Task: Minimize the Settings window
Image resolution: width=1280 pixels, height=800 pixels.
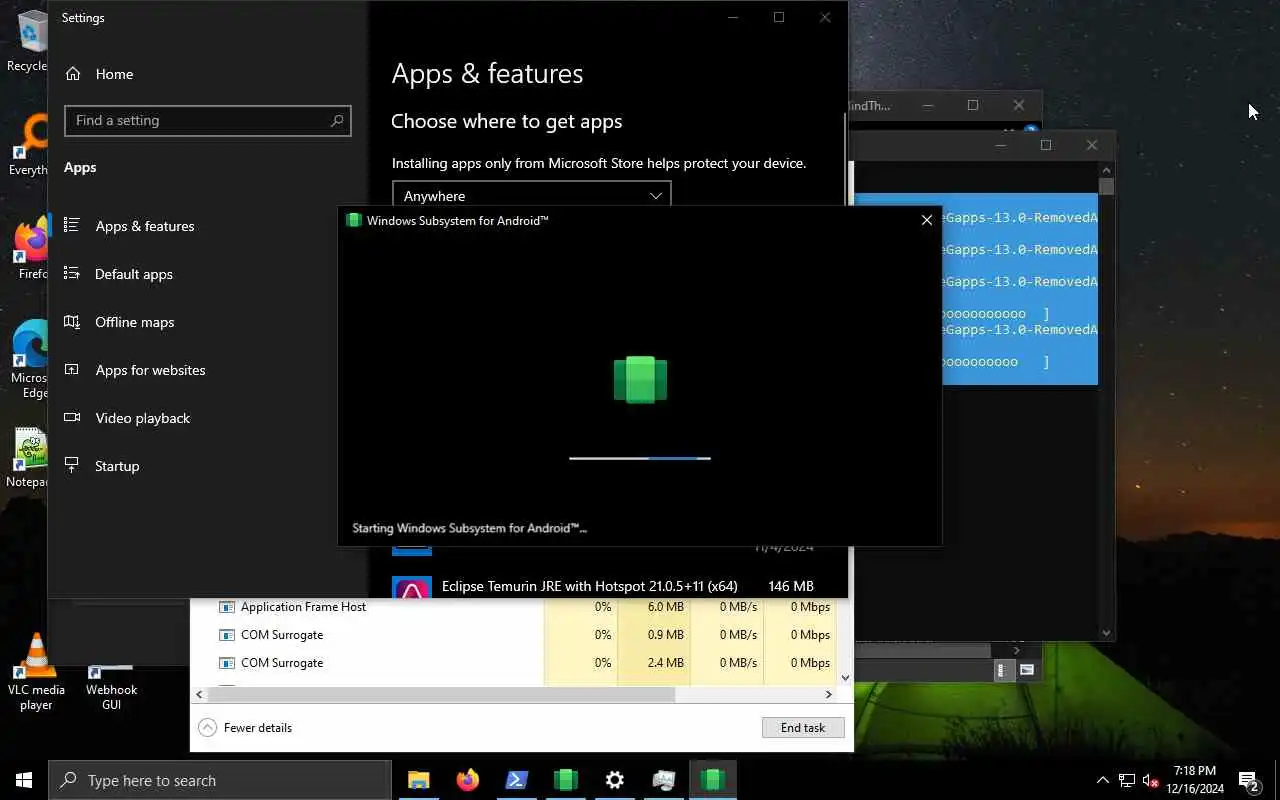Action: pyautogui.click(x=733, y=17)
